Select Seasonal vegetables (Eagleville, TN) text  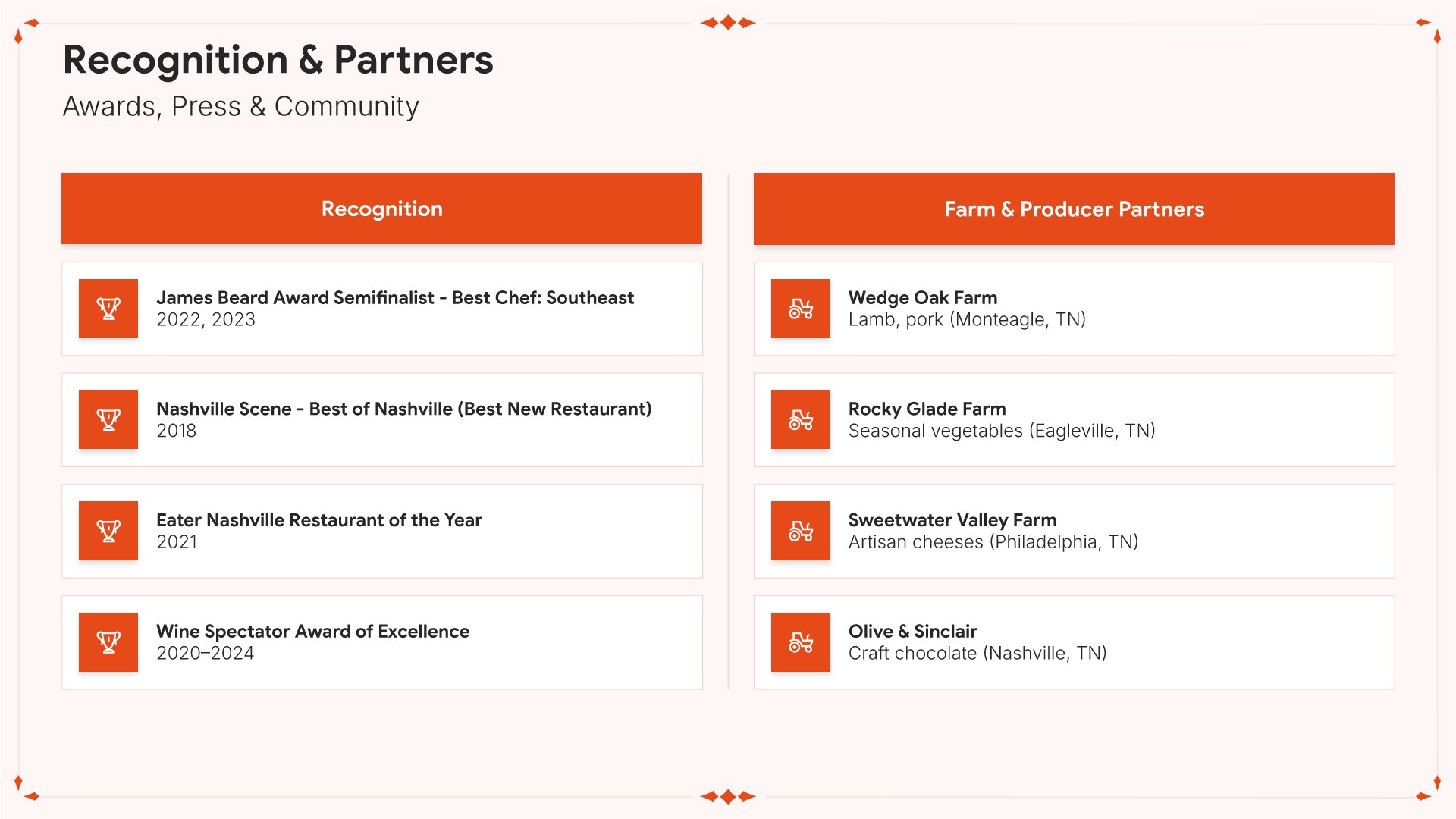[x=1002, y=431]
